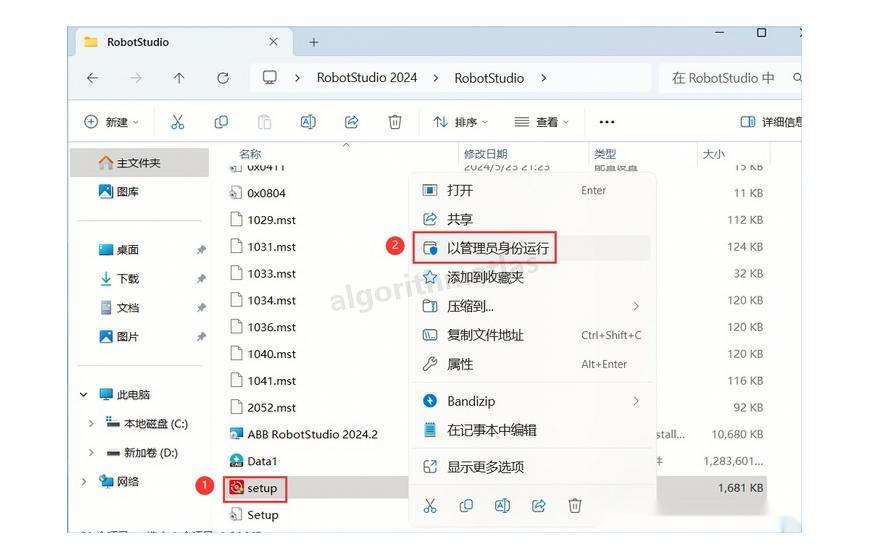Choose 共享 in context menu

coord(532,219)
